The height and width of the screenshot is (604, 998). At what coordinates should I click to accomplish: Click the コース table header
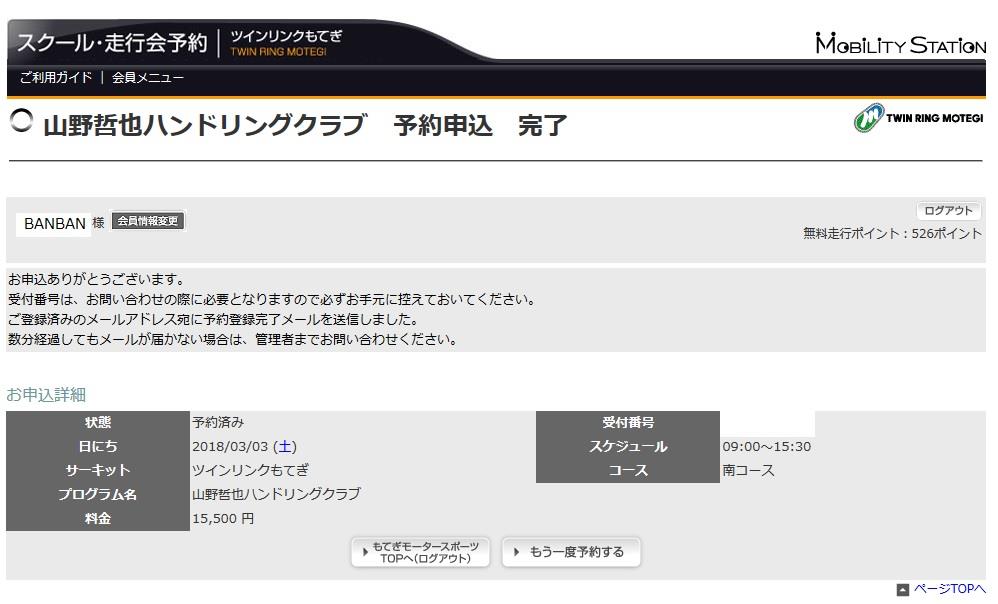coord(628,471)
